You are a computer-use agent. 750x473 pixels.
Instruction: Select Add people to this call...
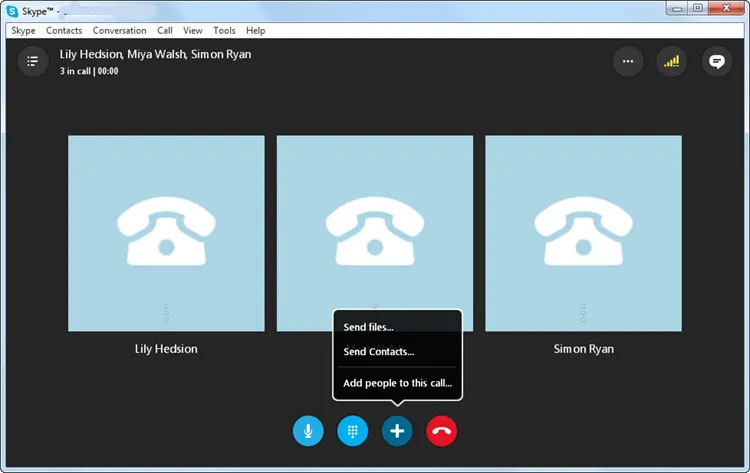pyautogui.click(x=397, y=383)
